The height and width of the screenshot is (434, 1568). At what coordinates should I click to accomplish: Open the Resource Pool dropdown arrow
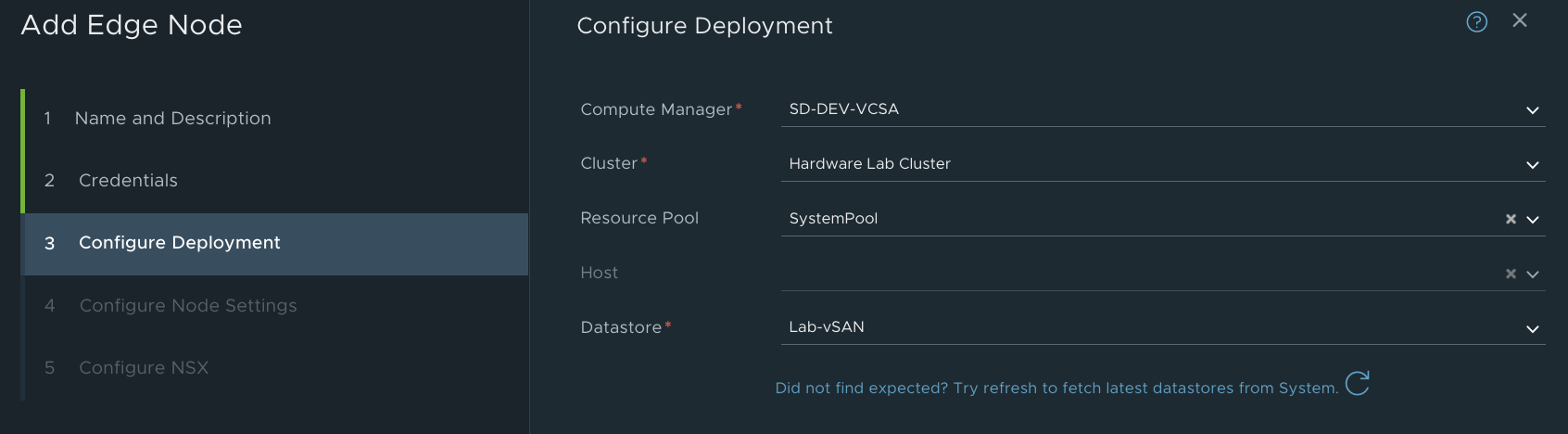pos(1533,220)
